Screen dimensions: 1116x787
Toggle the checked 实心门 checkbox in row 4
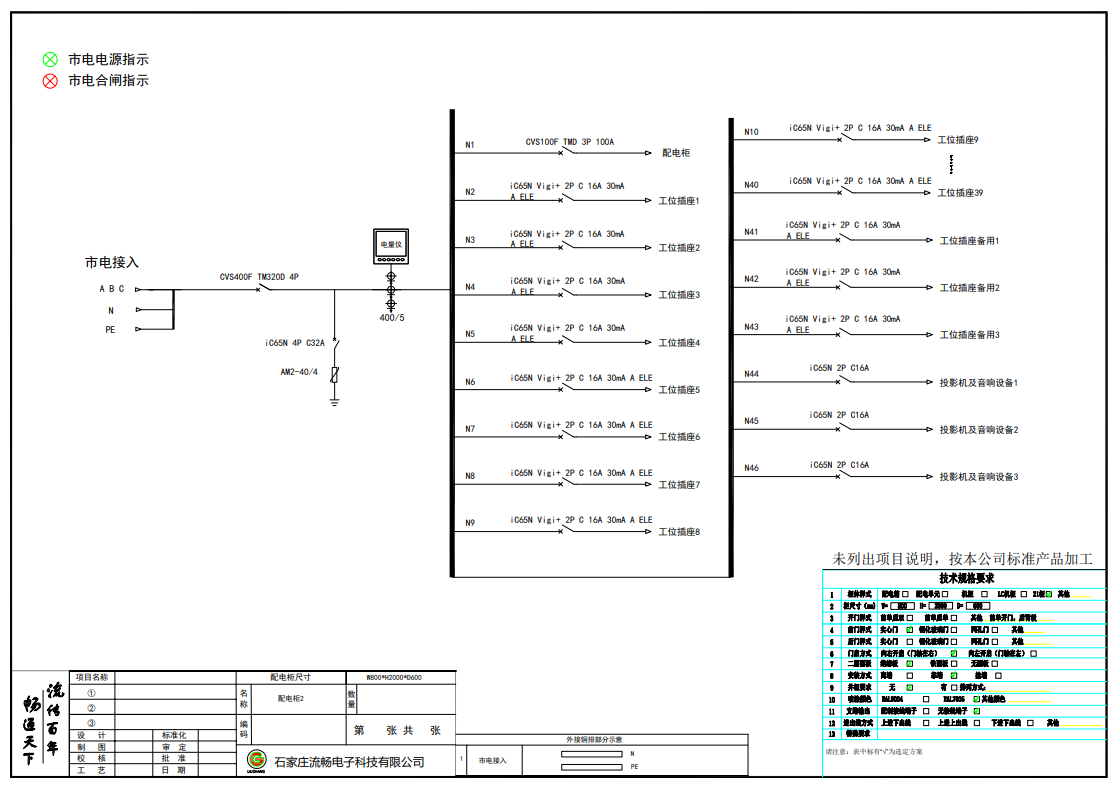(909, 630)
